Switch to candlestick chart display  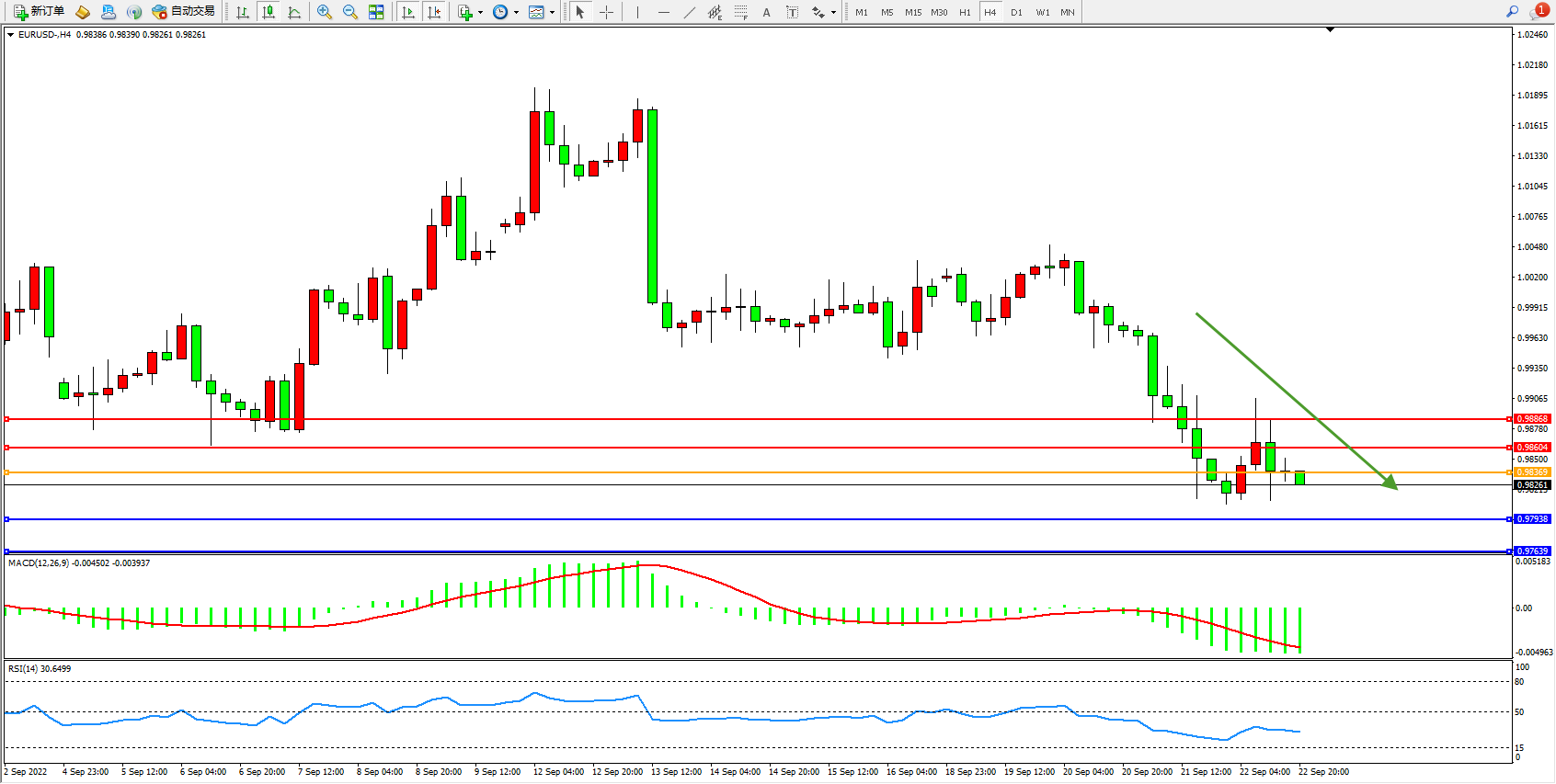click(x=269, y=12)
